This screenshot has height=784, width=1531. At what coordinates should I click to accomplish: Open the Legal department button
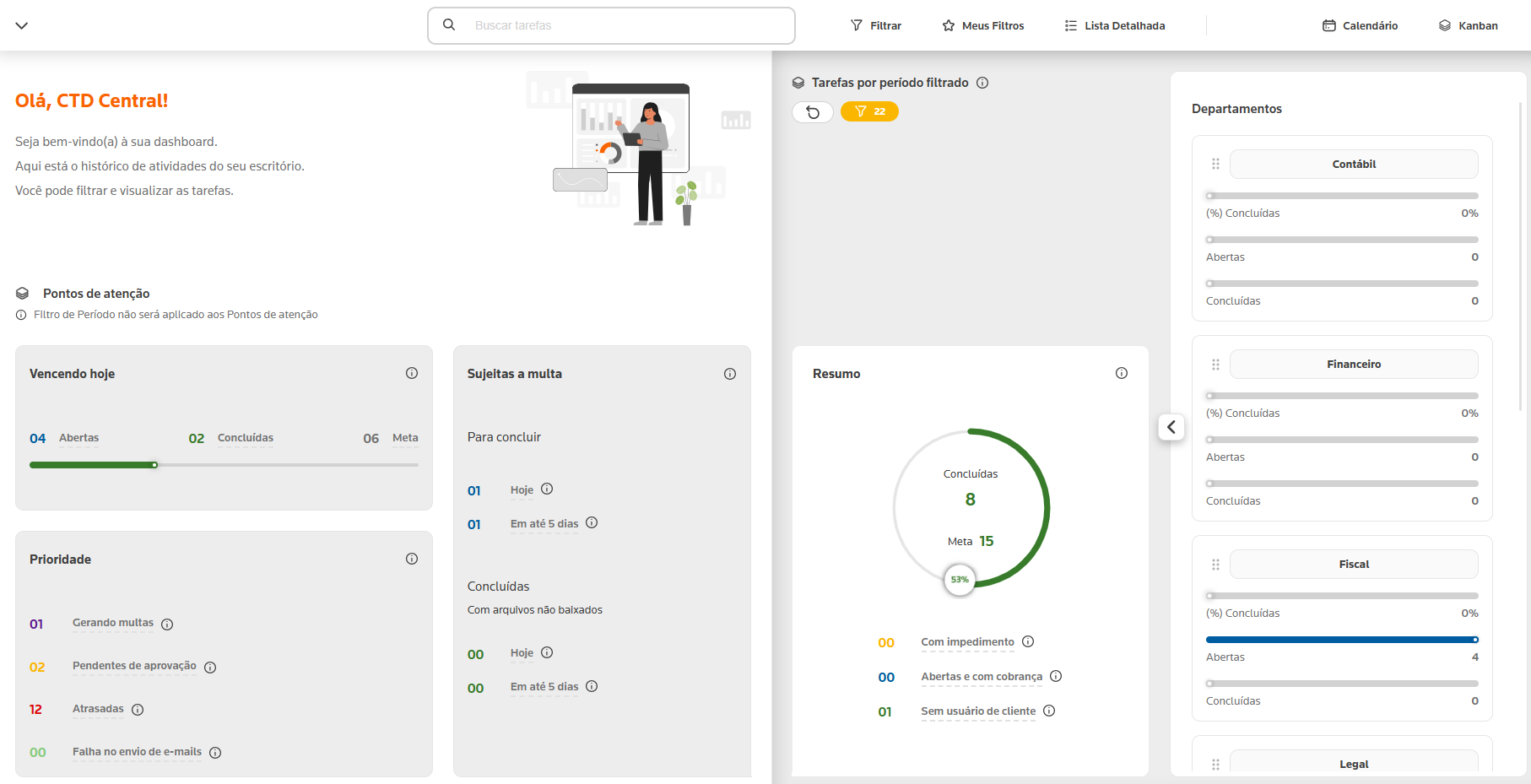point(1354,761)
